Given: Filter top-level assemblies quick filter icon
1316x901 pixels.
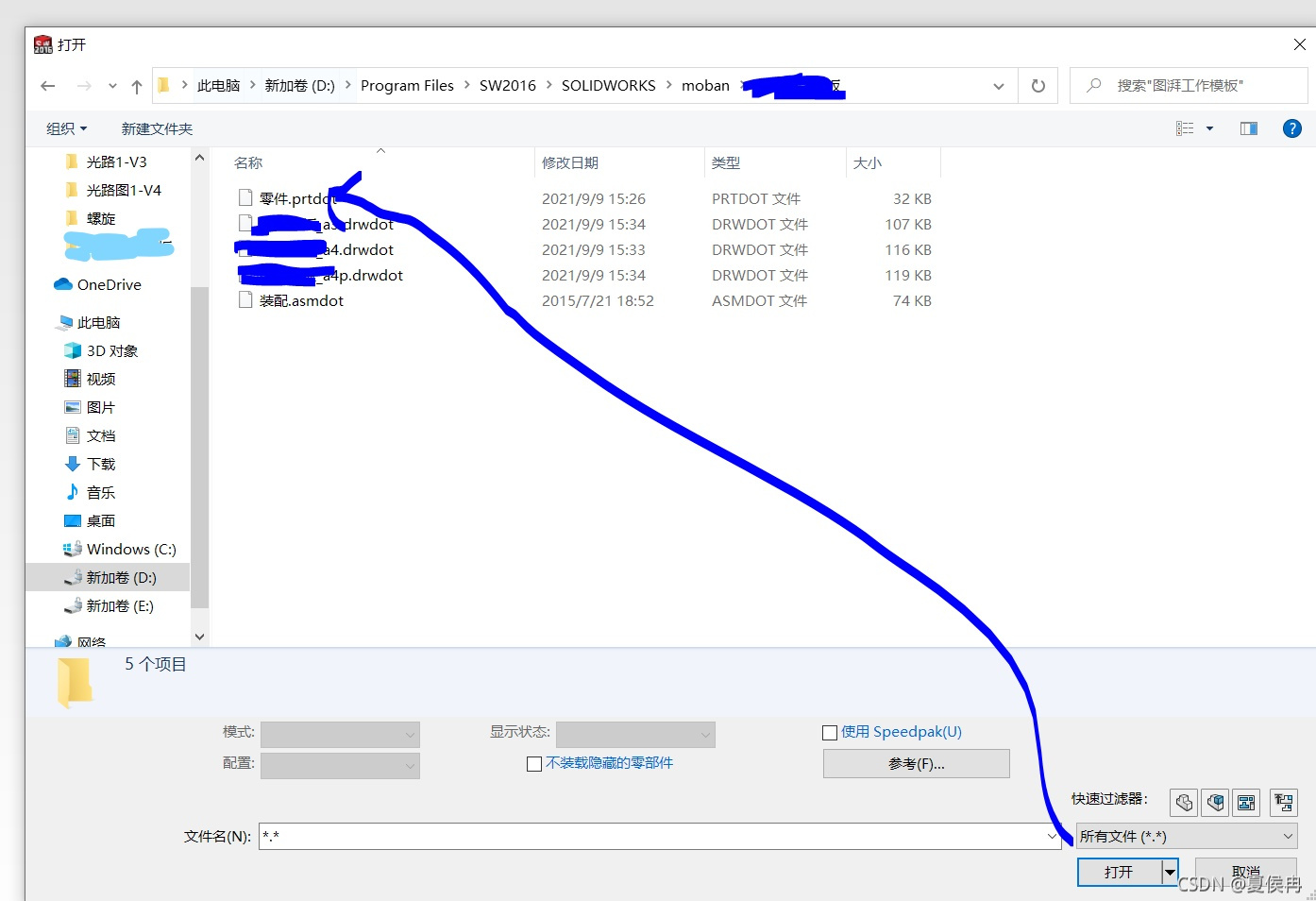Looking at the screenshot, I should 1284,803.
